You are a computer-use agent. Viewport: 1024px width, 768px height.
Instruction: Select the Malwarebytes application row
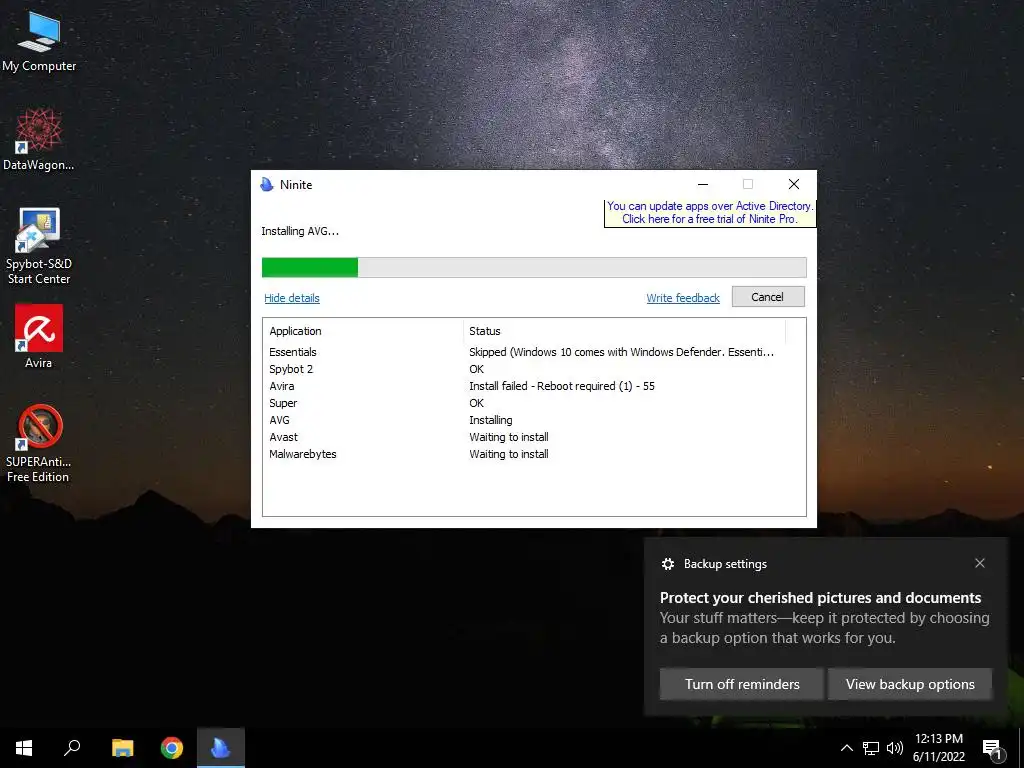pyautogui.click(x=534, y=454)
